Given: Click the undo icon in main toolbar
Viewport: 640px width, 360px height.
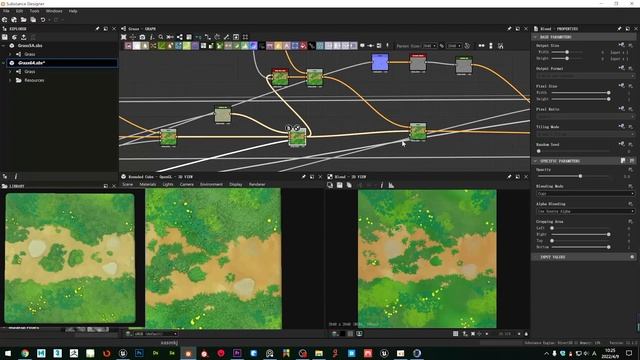Looking at the screenshot, I should [x=43, y=20].
